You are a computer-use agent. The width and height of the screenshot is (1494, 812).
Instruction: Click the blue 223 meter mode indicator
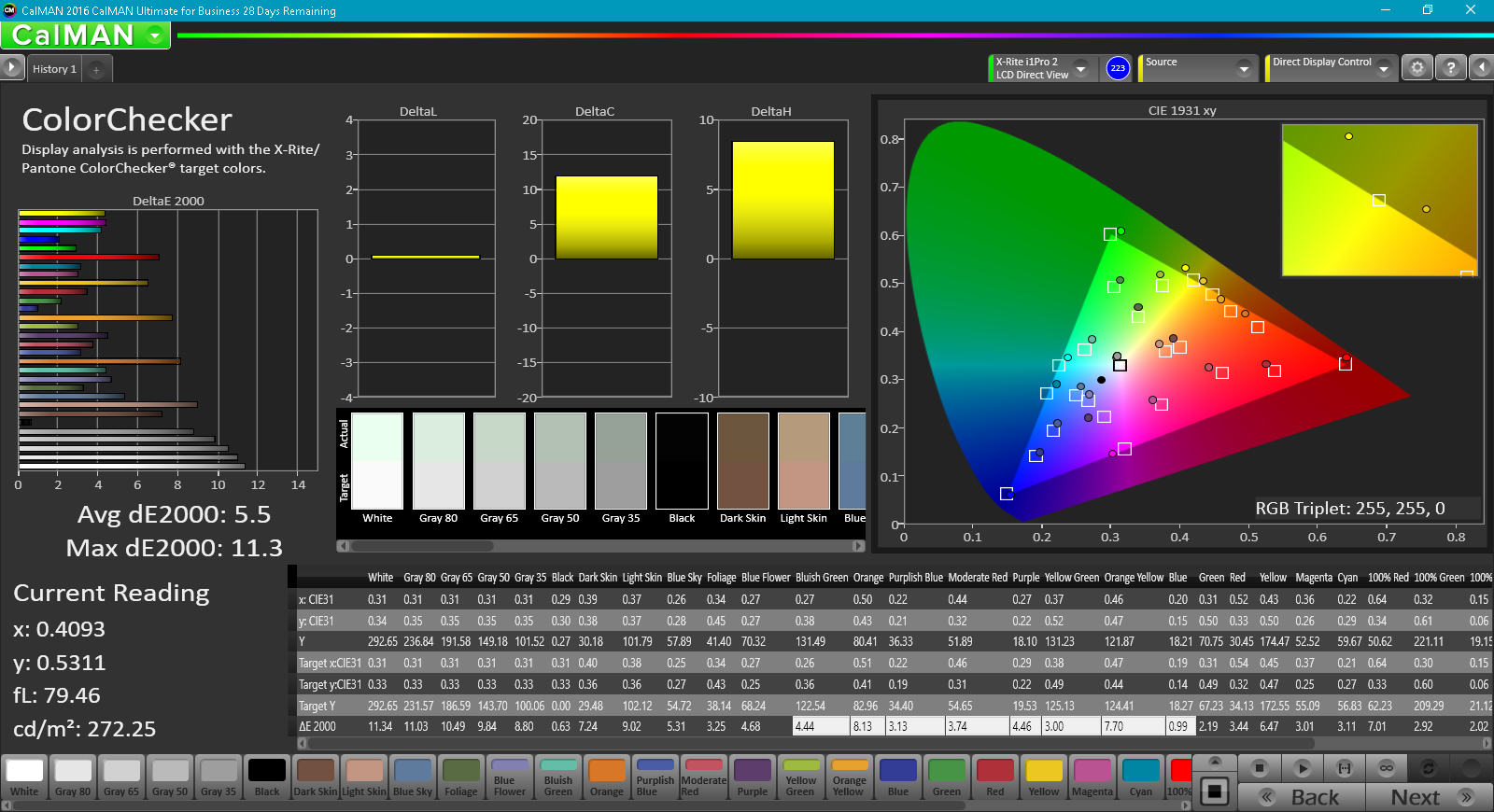click(1118, 68)
